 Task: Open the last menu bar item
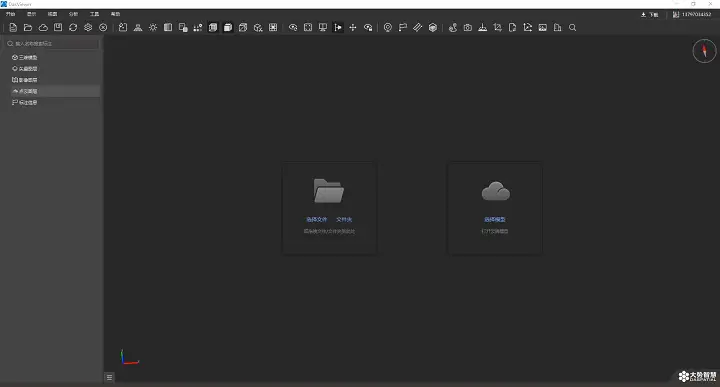click(115, 14)
